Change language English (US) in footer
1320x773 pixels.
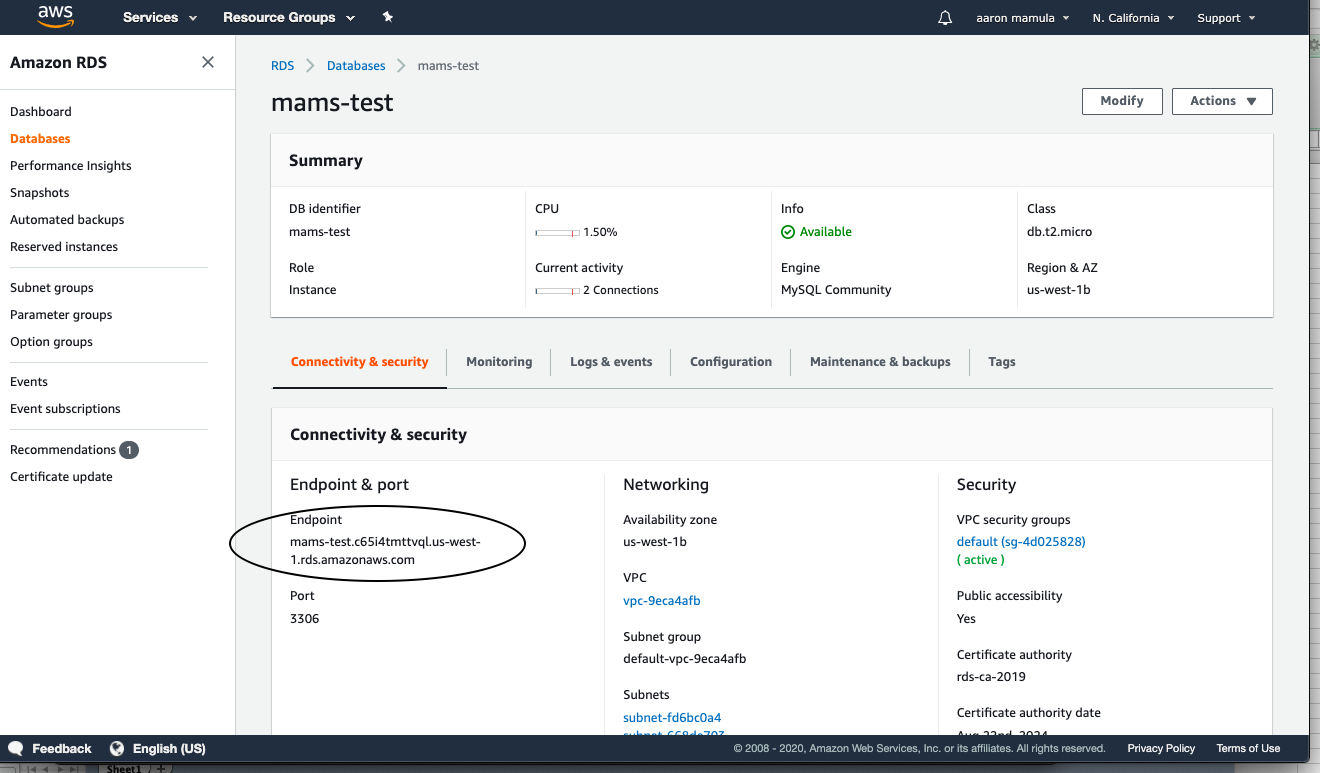(x=169, y=748)
